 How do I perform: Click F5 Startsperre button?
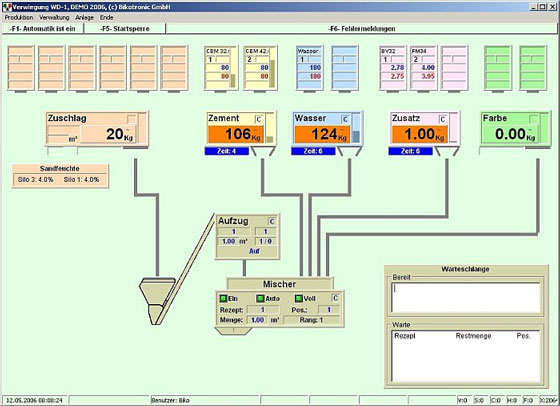[x=125, y=29]
